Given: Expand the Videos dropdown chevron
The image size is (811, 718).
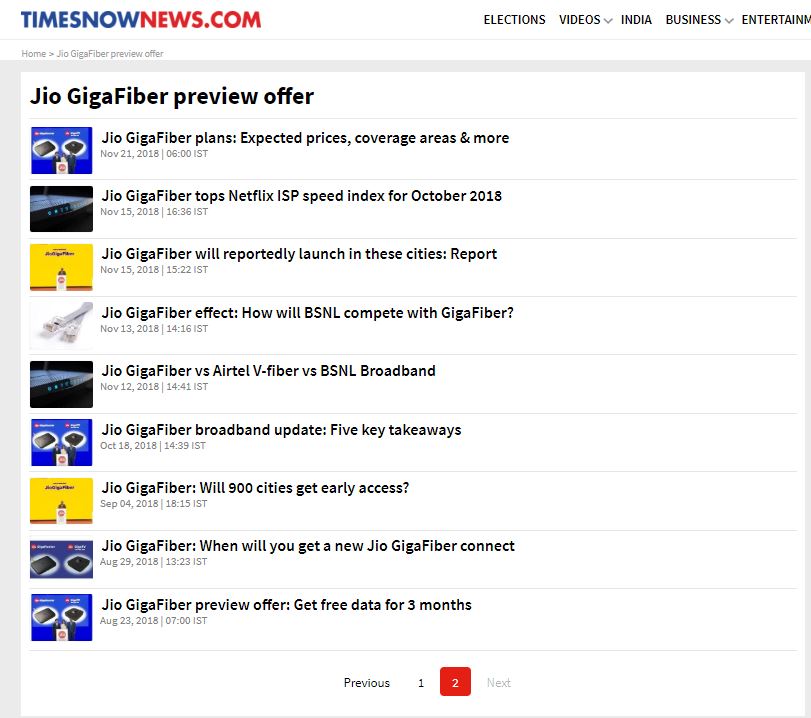Looking at the screenshot, I should point(608,21).
